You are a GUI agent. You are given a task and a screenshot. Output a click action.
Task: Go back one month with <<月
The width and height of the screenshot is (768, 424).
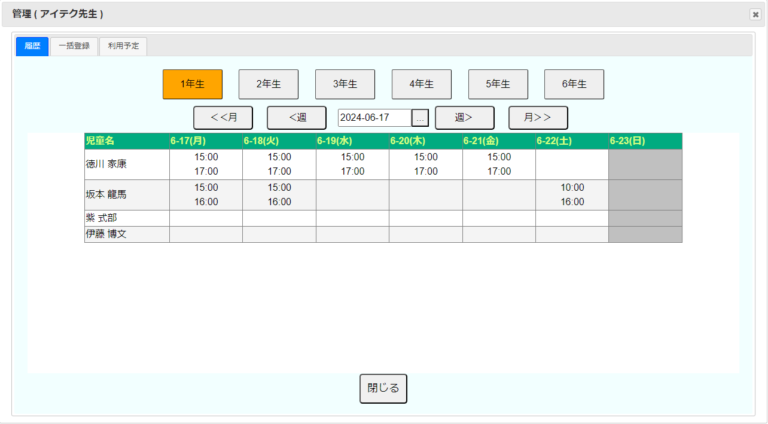[x=223, y=118]
